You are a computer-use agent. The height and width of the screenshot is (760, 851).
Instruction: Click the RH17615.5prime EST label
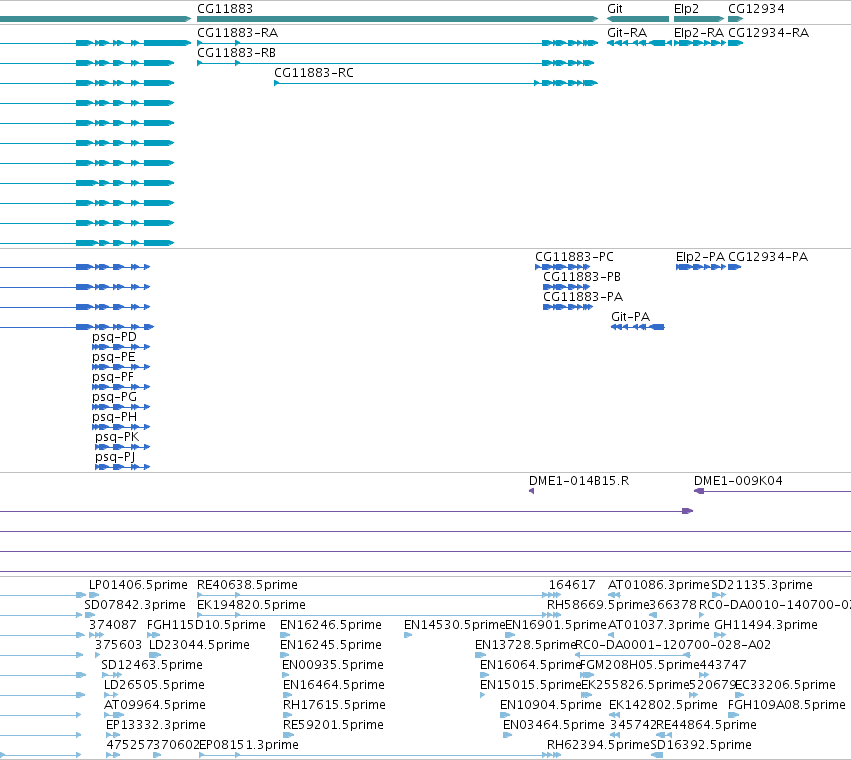[334, 706]
